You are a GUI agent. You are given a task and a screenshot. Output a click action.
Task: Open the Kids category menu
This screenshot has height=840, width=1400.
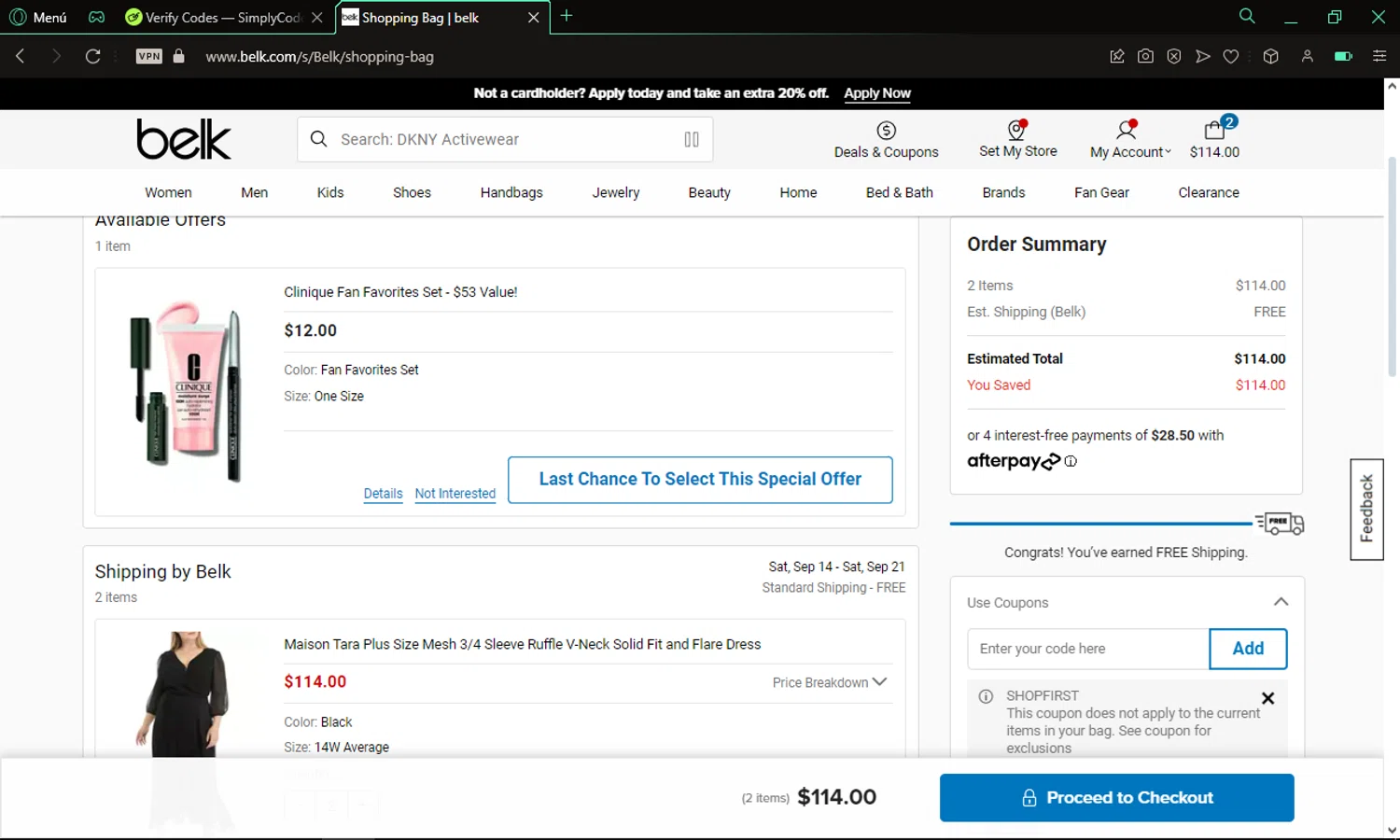point(330,192)
